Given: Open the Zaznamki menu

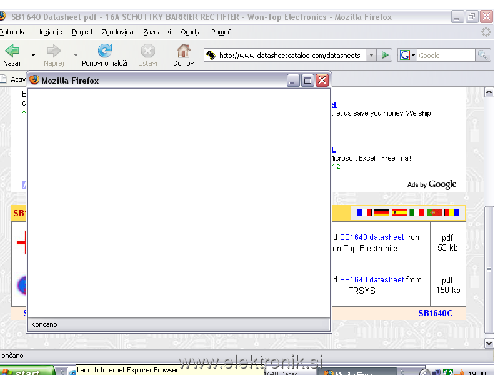Looking at the screenshot, I should pos(157,32).
